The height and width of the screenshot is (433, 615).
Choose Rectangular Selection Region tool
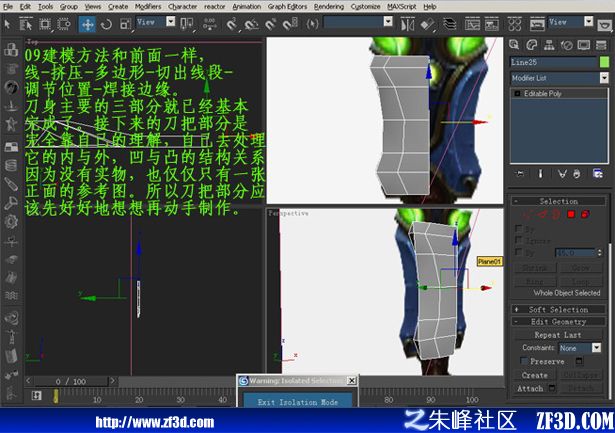45,24
